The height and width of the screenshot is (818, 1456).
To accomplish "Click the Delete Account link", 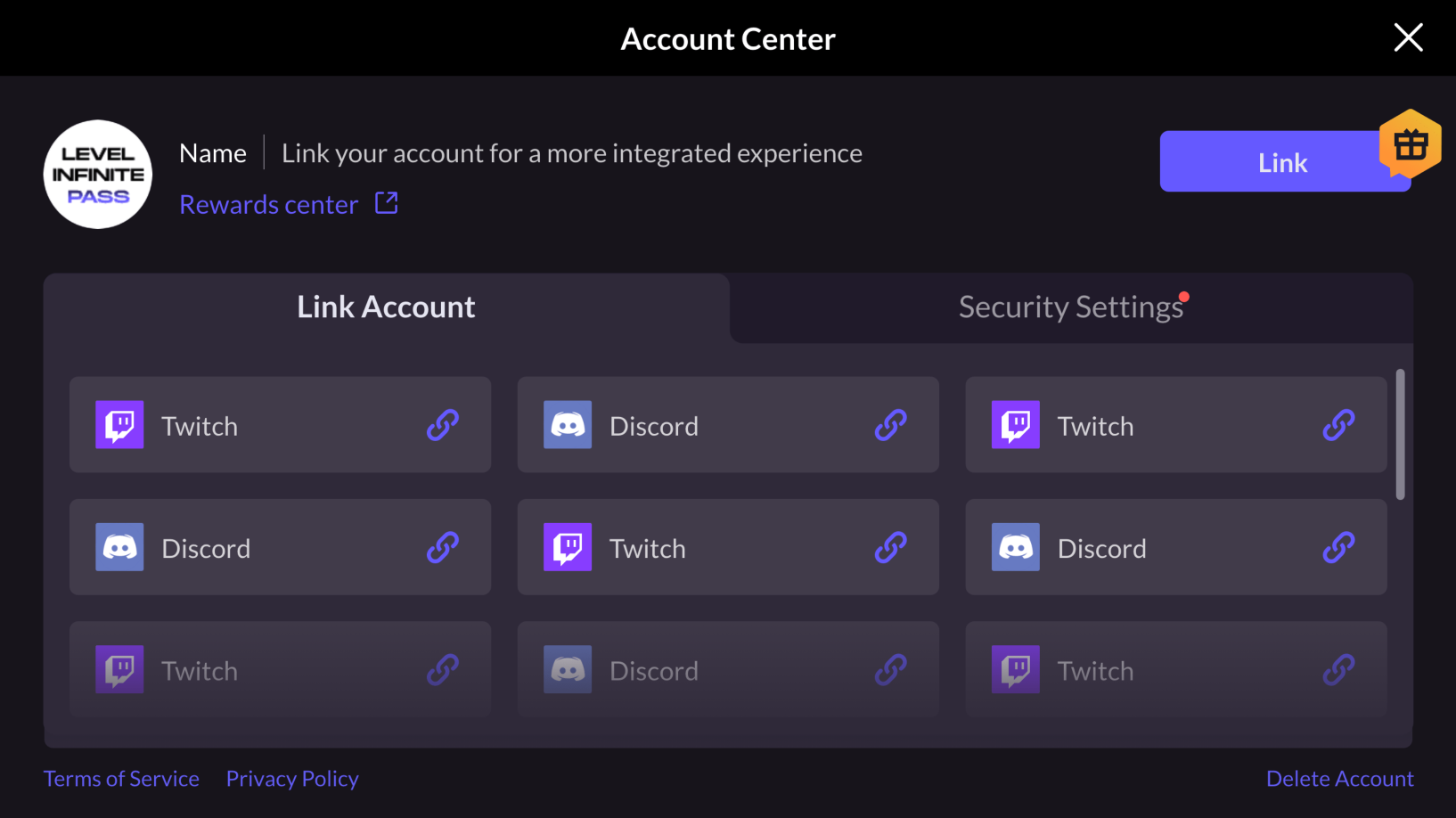I will (x=1339, y=779).
